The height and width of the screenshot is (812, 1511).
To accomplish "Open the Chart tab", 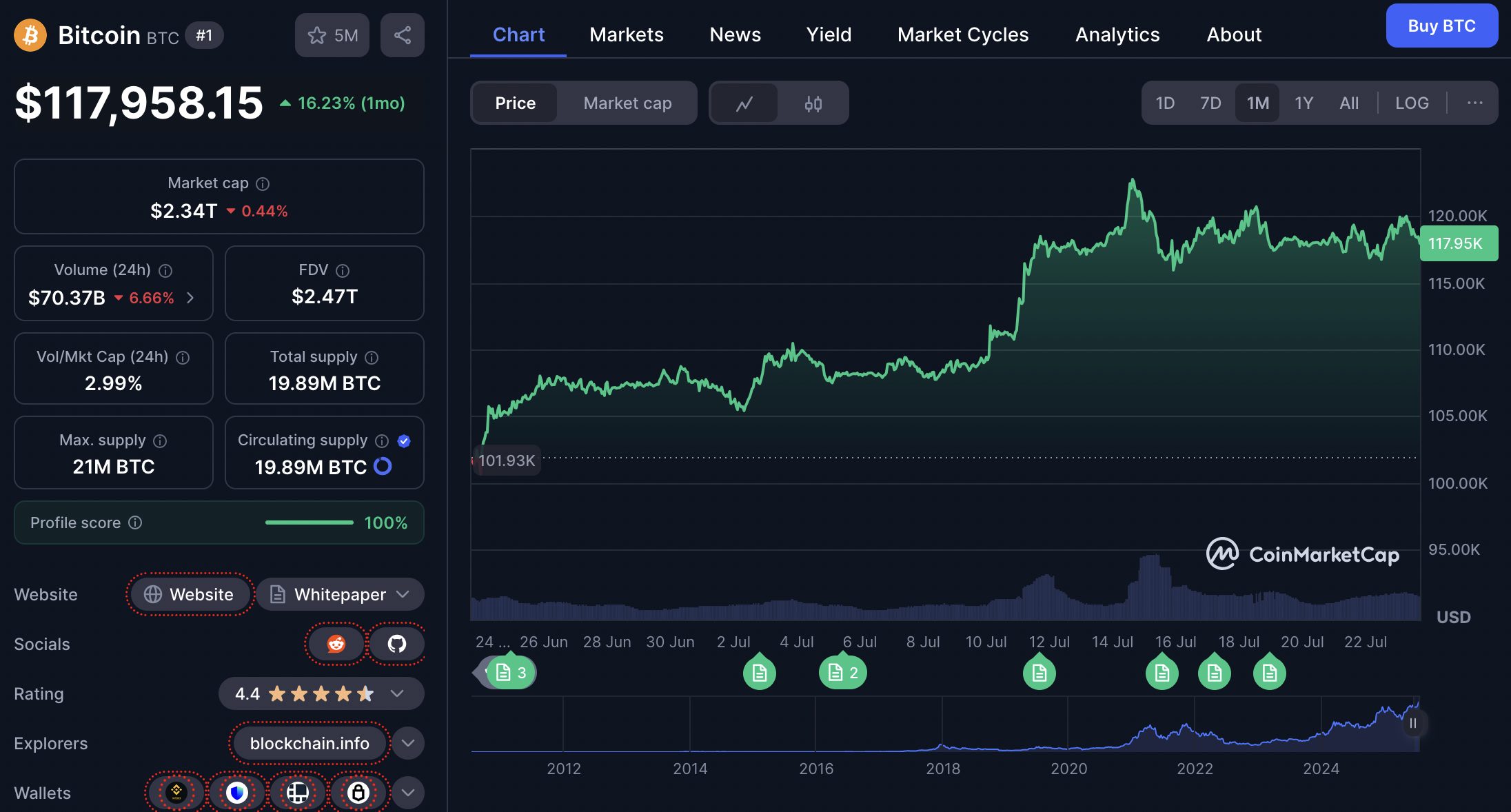I will click(x=518, y=34).
